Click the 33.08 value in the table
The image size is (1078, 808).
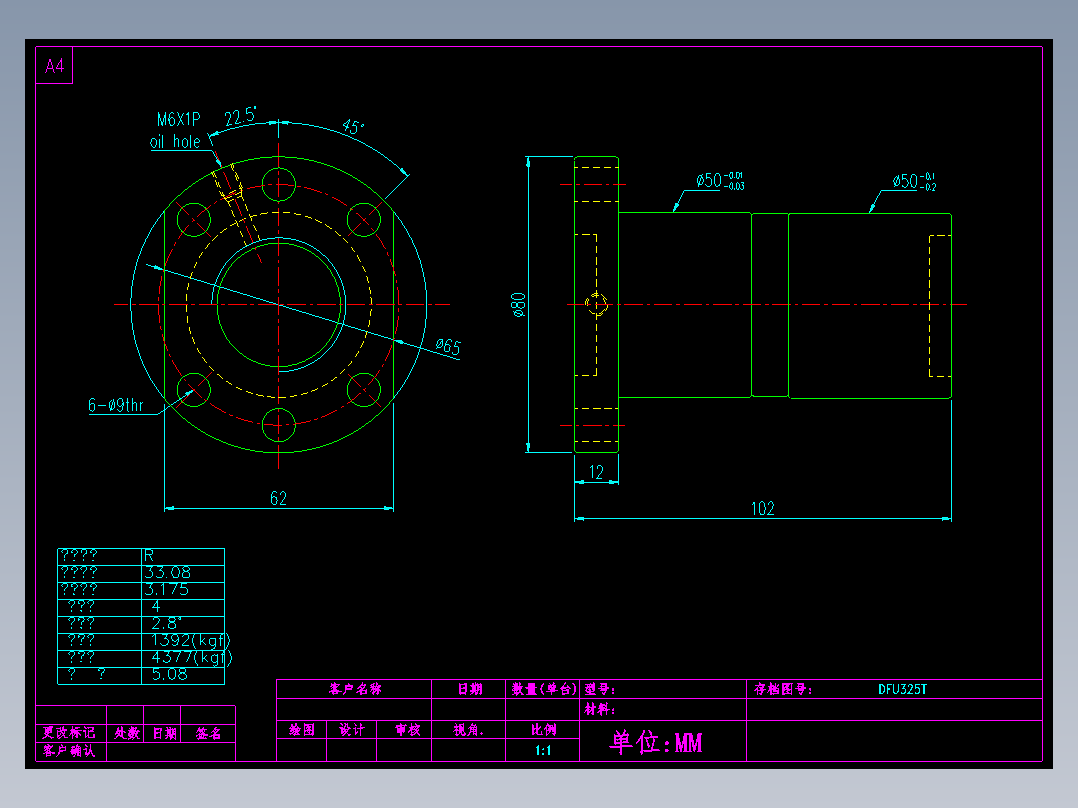pyautogui.click(x=167, y=573)
